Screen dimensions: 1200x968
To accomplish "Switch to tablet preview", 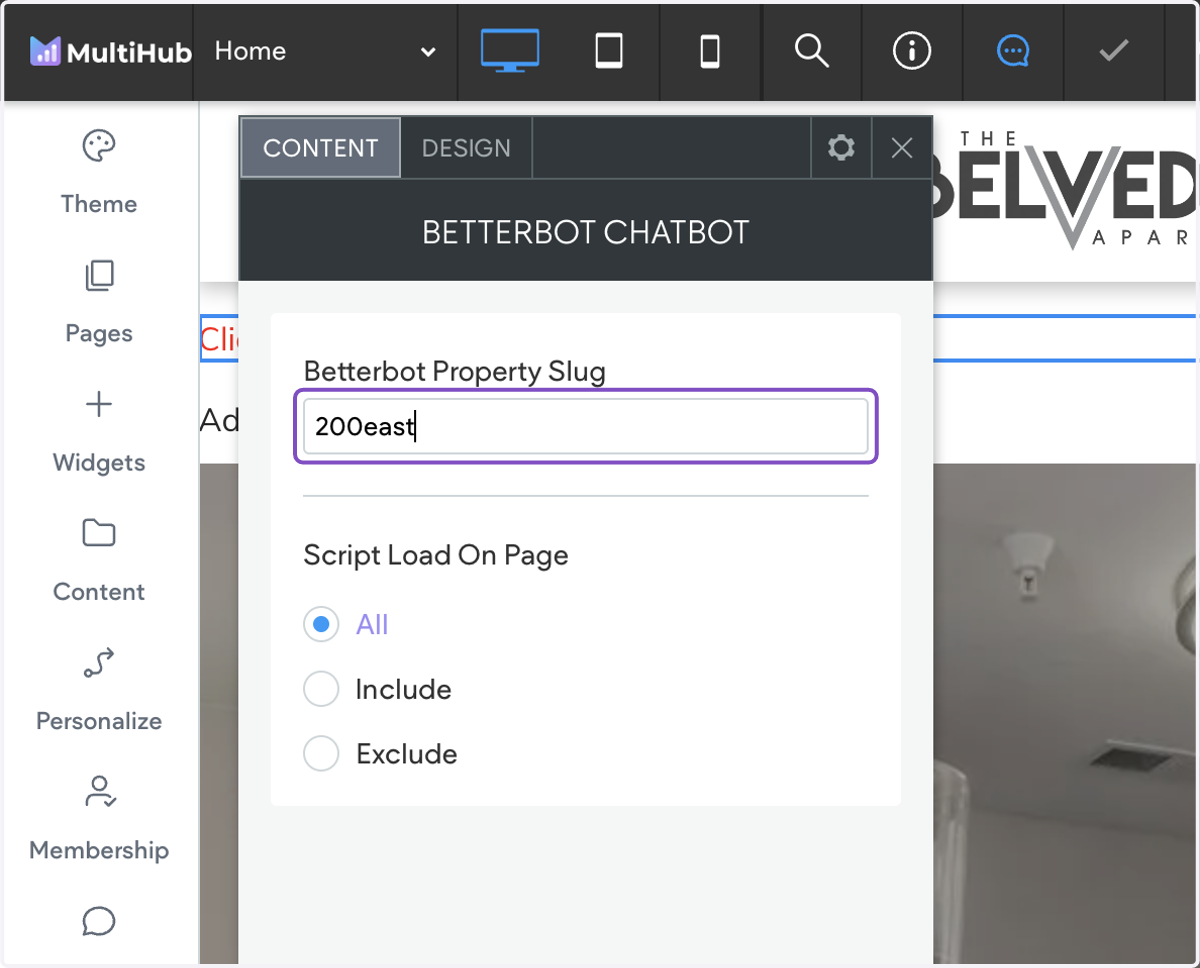I will tap(609, 51).
